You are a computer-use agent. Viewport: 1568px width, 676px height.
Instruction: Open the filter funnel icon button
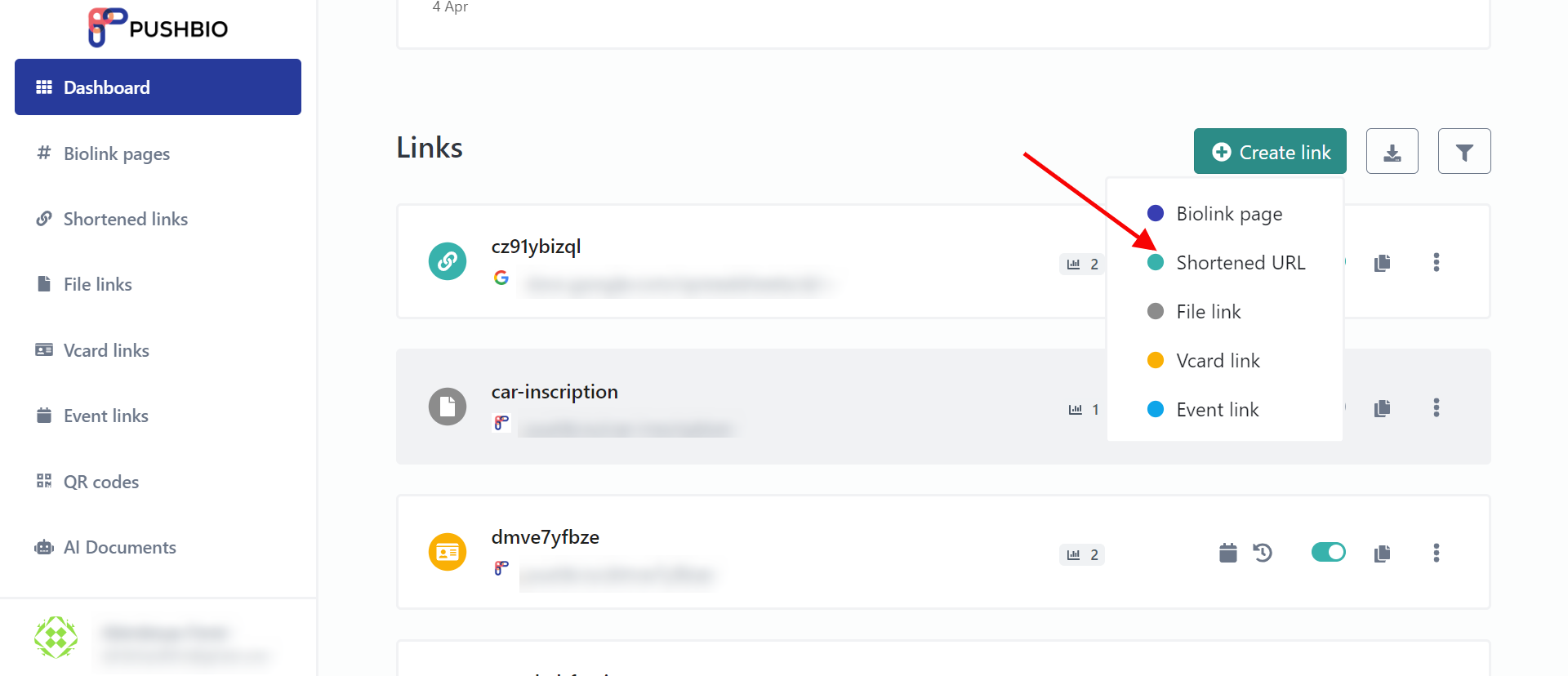click(x=1464, y=152)
